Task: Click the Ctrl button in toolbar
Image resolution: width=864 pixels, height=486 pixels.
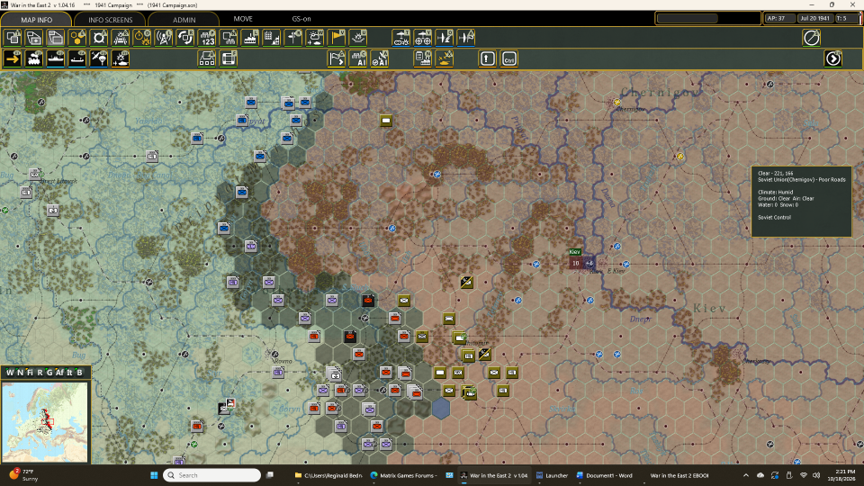Action: pyautogui.click(x=509, y=58)
